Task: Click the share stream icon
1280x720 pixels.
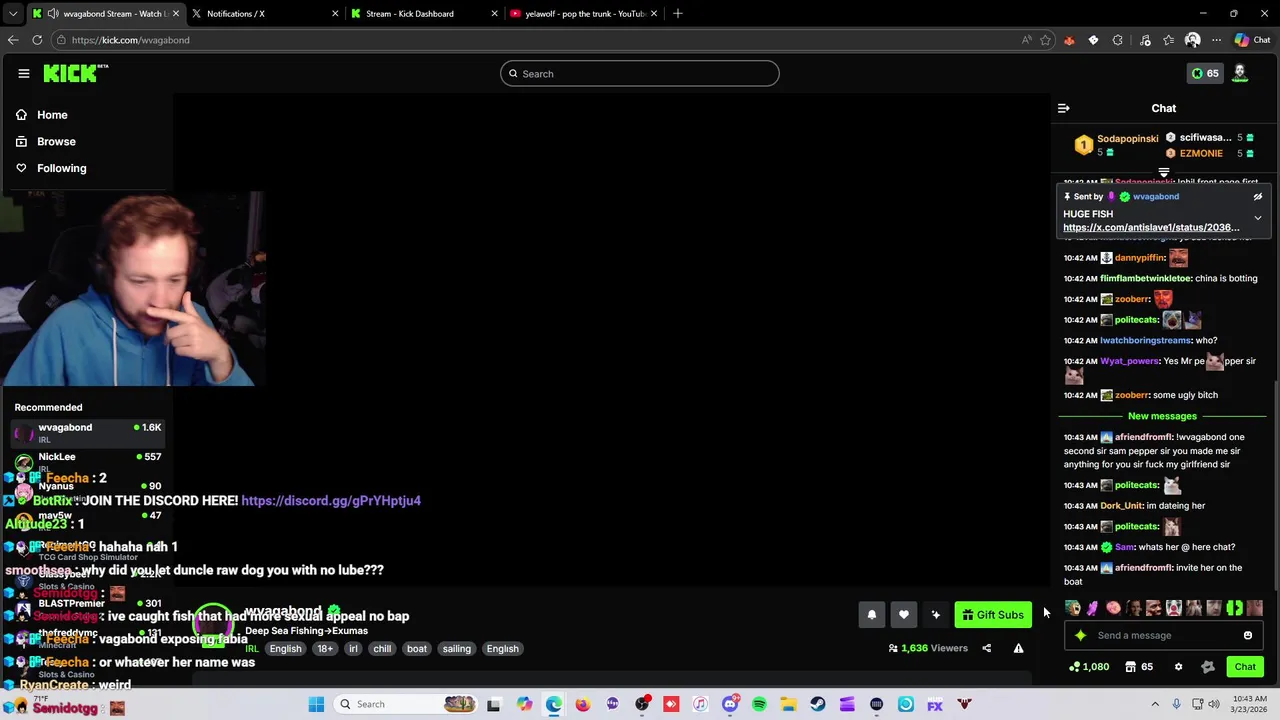Action: [x=986, y=648]
